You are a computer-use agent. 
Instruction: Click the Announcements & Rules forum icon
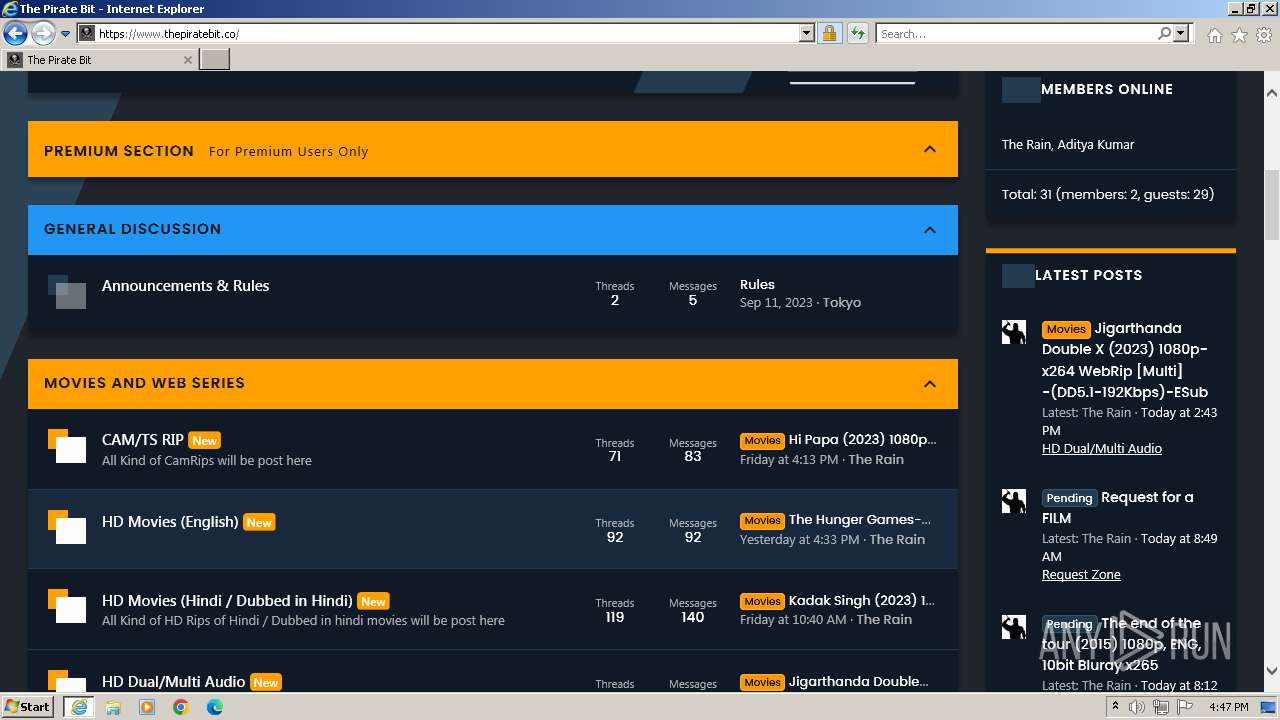[x=67, y=292]
